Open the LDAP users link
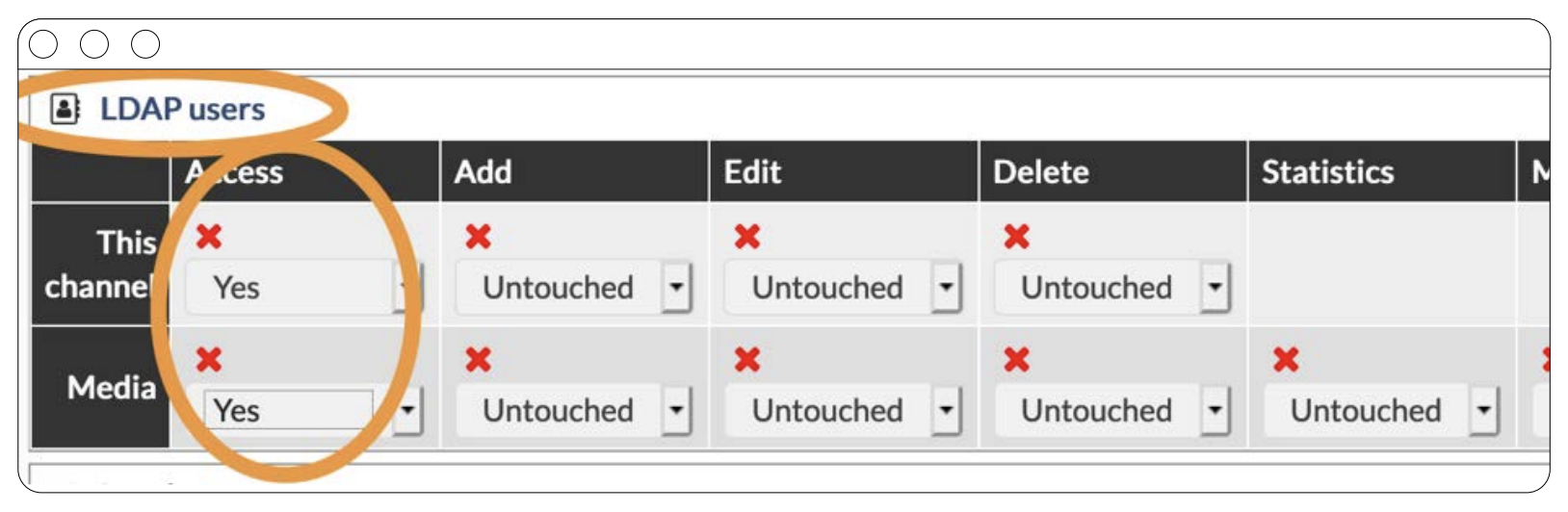 pyautogui.click(x=182, y=109)
